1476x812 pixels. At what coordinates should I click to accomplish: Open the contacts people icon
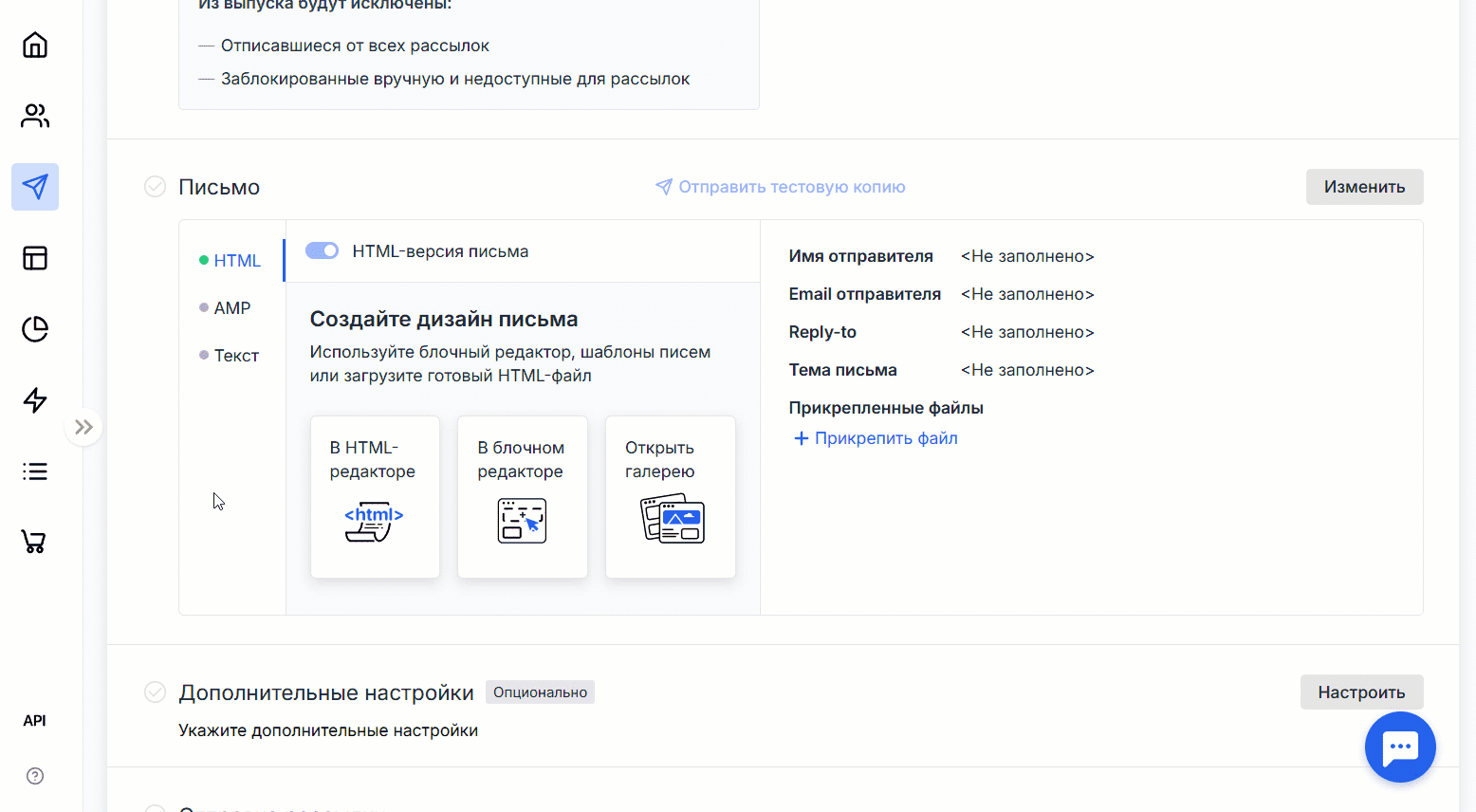point(35,116)
